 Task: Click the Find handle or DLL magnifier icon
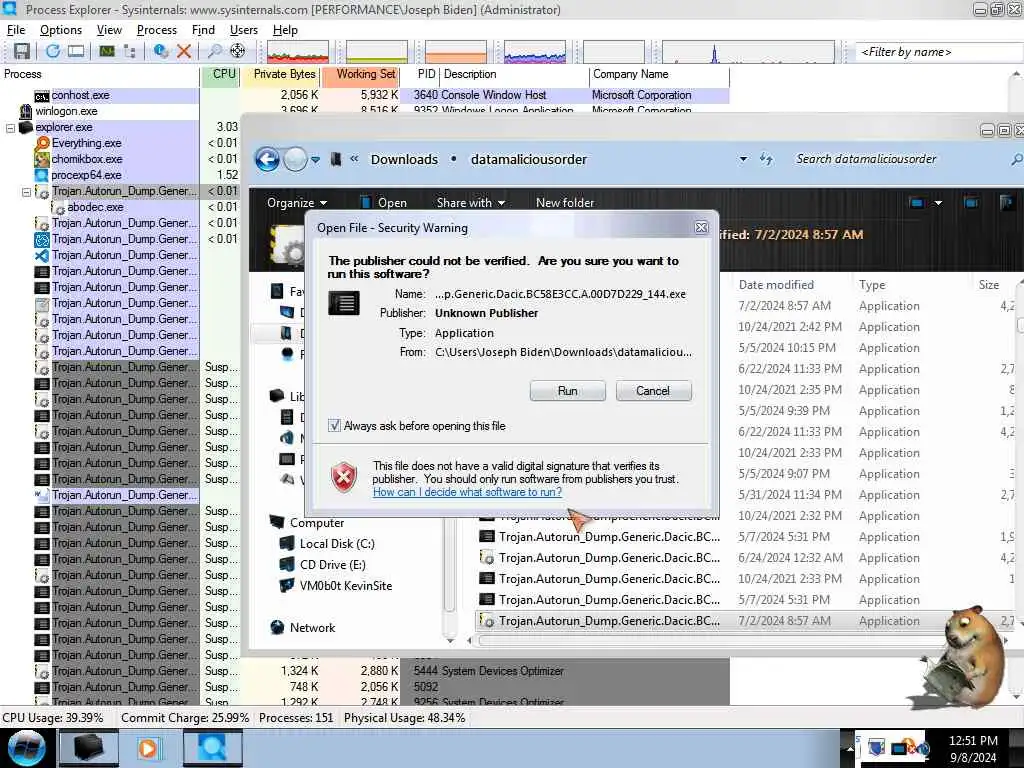point(214,51)
